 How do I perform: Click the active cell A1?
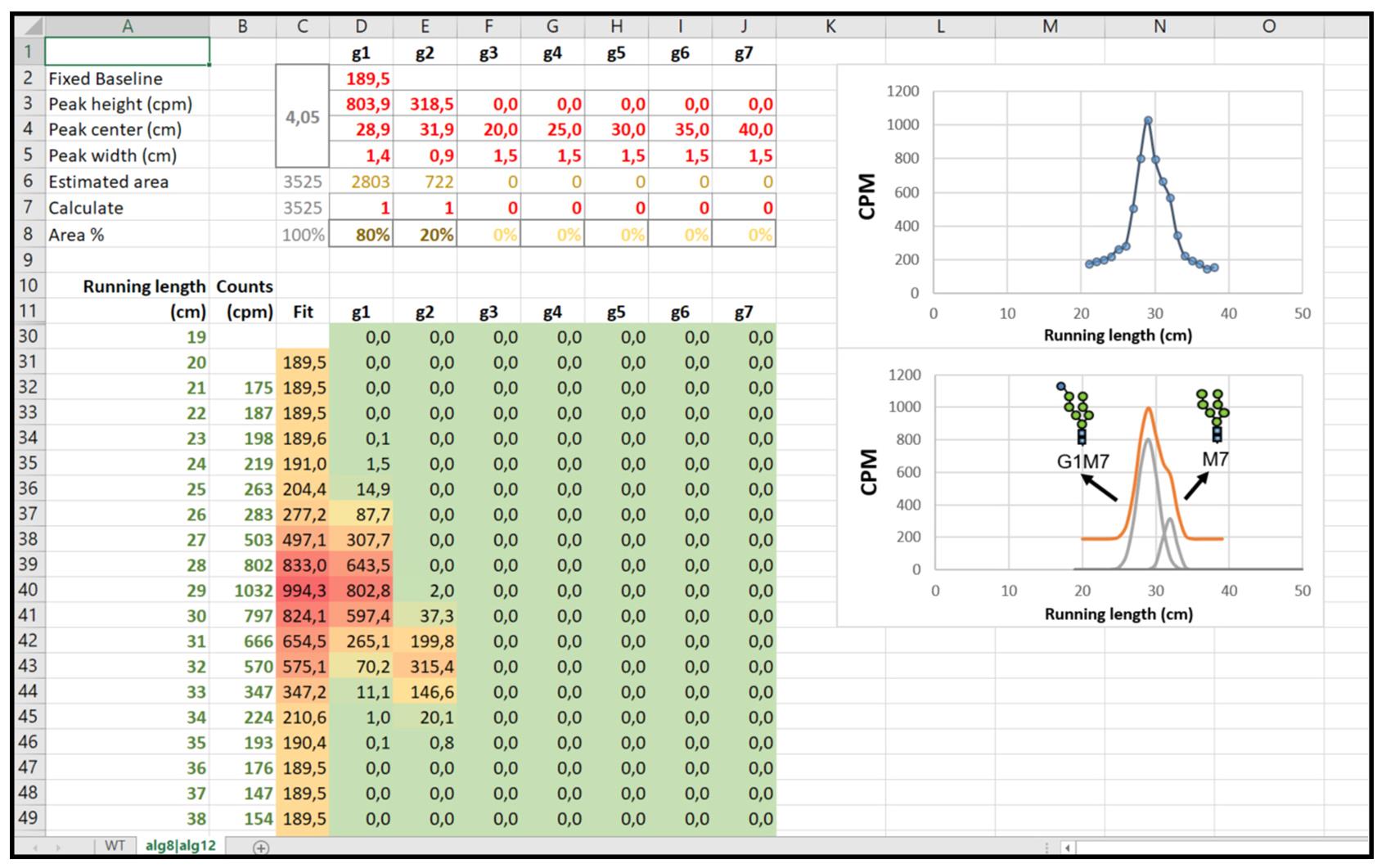coord(128,52)
